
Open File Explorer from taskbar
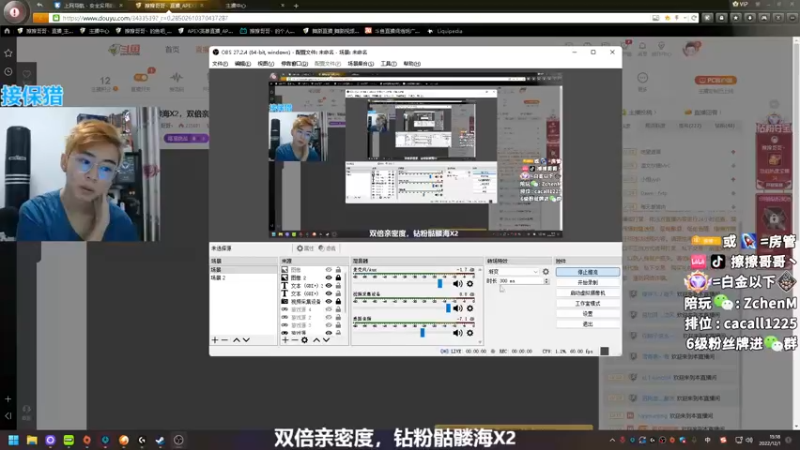click(x=32, y=440)
